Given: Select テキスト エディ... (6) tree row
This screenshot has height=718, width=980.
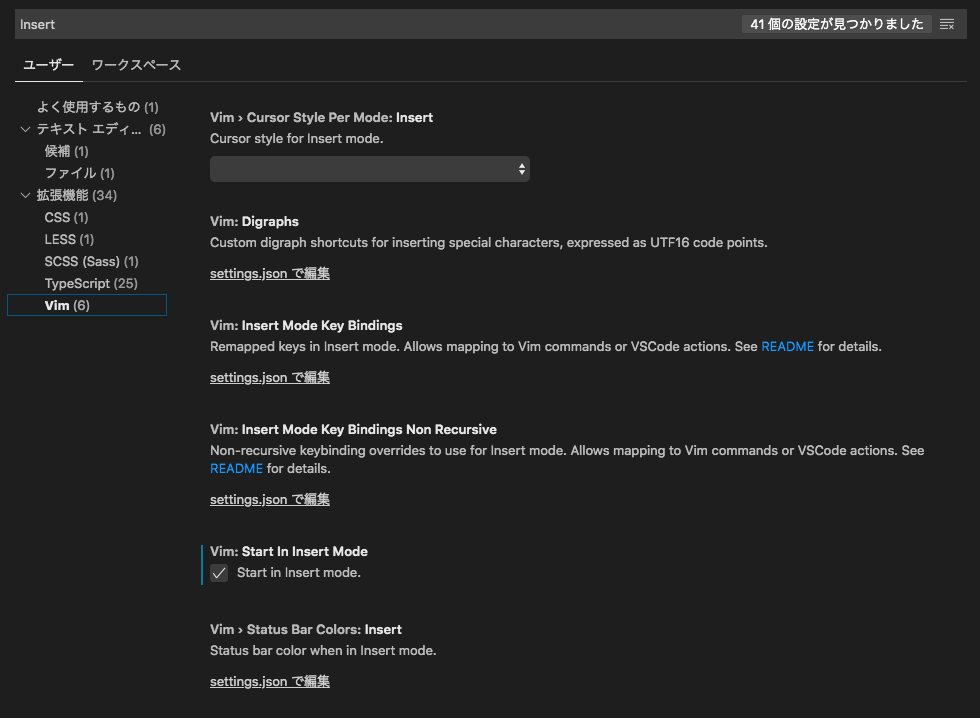Looking at the screenshot, I should coord(88,129).
